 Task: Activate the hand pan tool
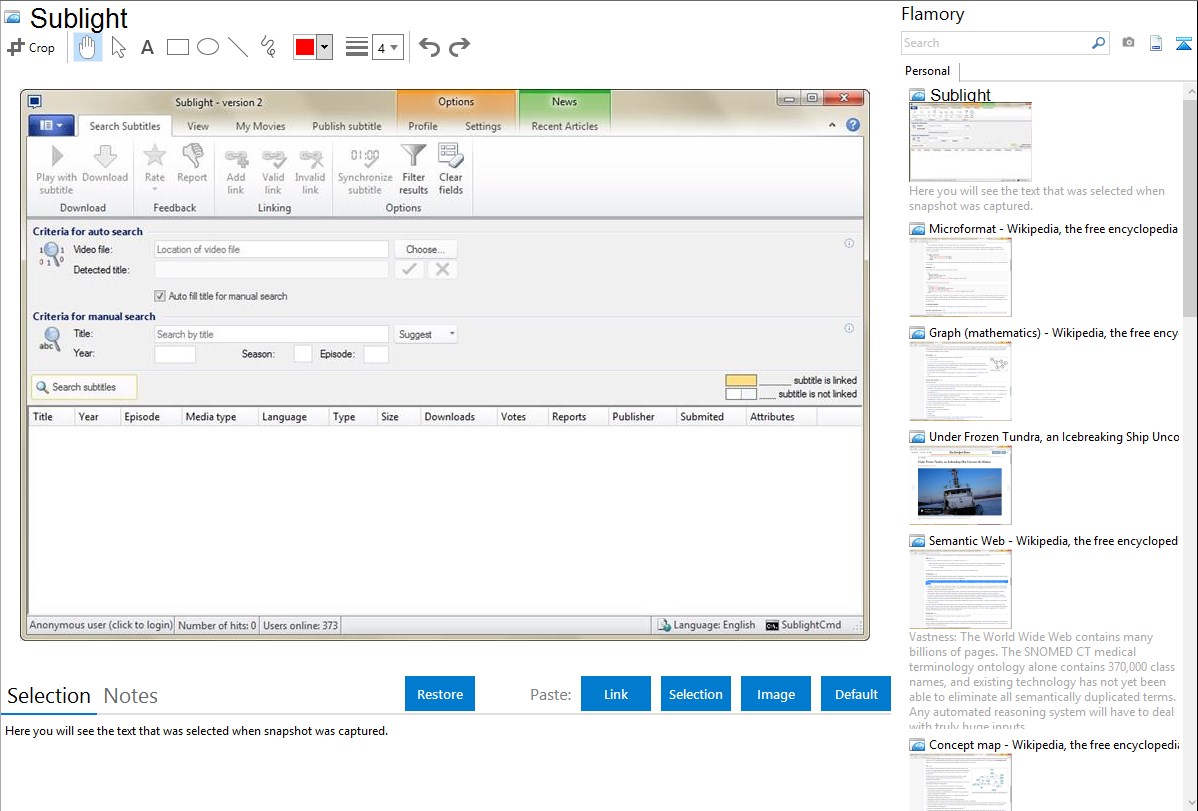click(x=88, y=47)
